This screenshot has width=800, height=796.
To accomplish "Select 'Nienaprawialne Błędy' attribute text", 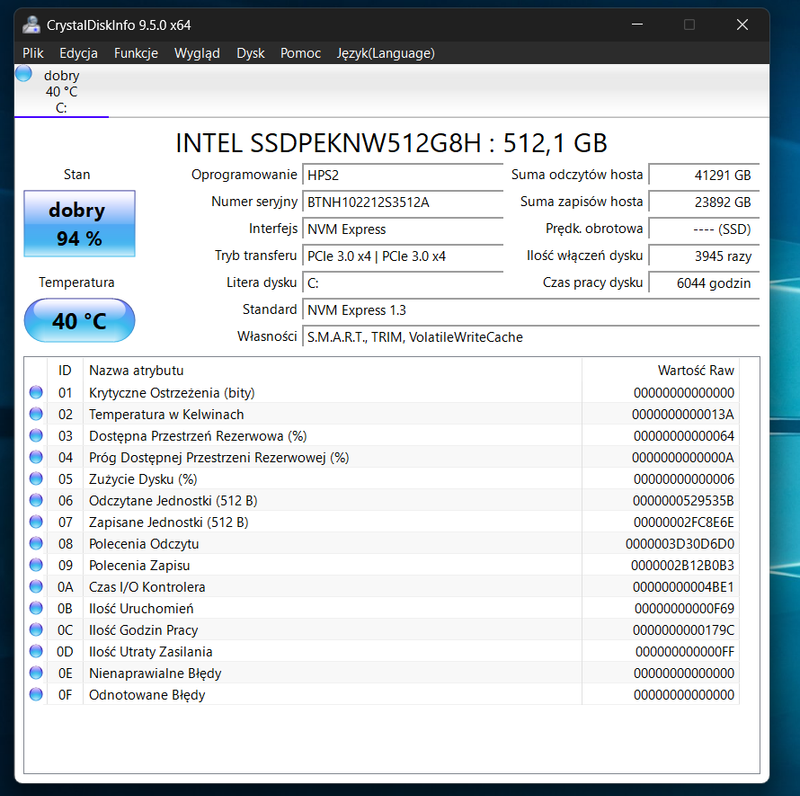I will click(155, 674).
